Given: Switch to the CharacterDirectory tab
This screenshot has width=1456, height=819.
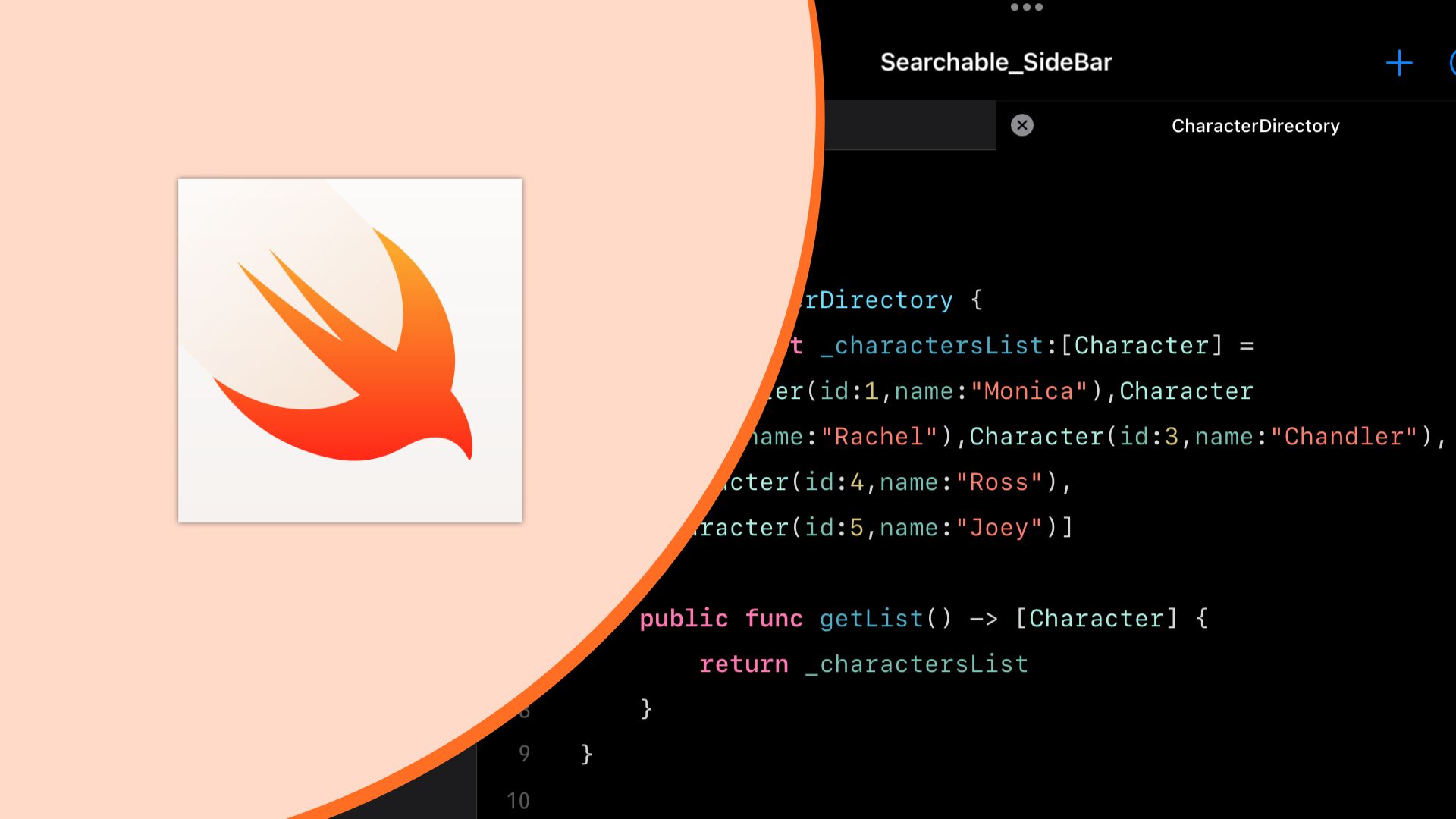Looking at the screenshot, I should point(1255,126).
